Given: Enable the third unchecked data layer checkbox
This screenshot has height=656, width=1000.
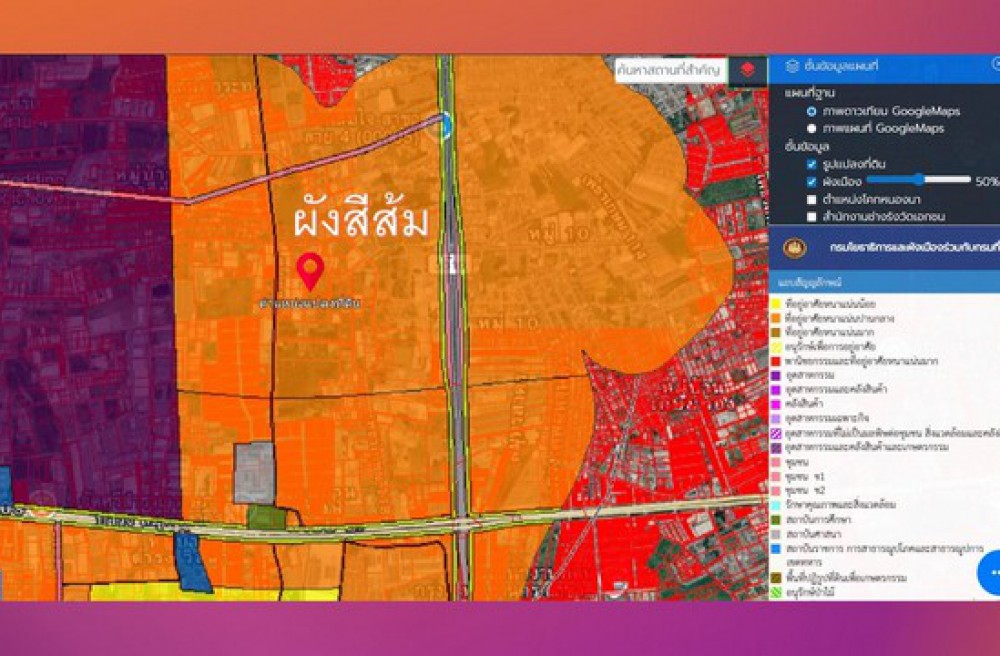Looking at the screenshot, I should 812,199.
